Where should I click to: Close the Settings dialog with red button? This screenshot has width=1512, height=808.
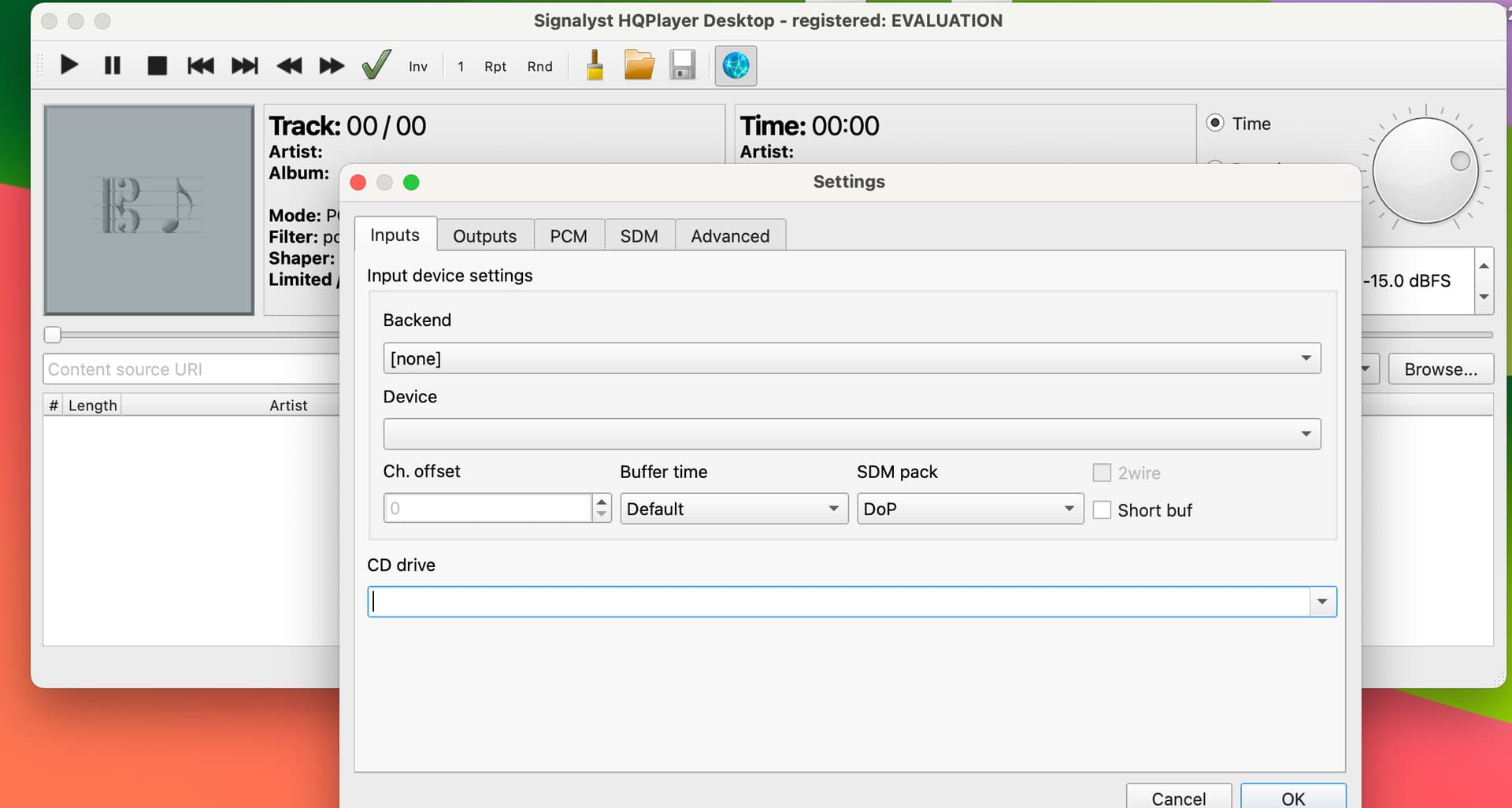coord(358,183)
